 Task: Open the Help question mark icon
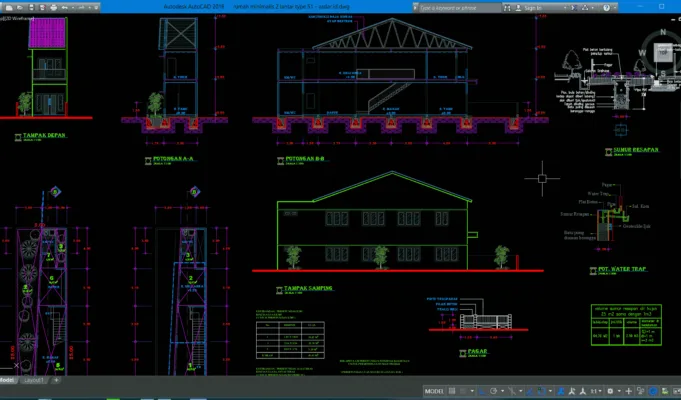pos(607,8)
